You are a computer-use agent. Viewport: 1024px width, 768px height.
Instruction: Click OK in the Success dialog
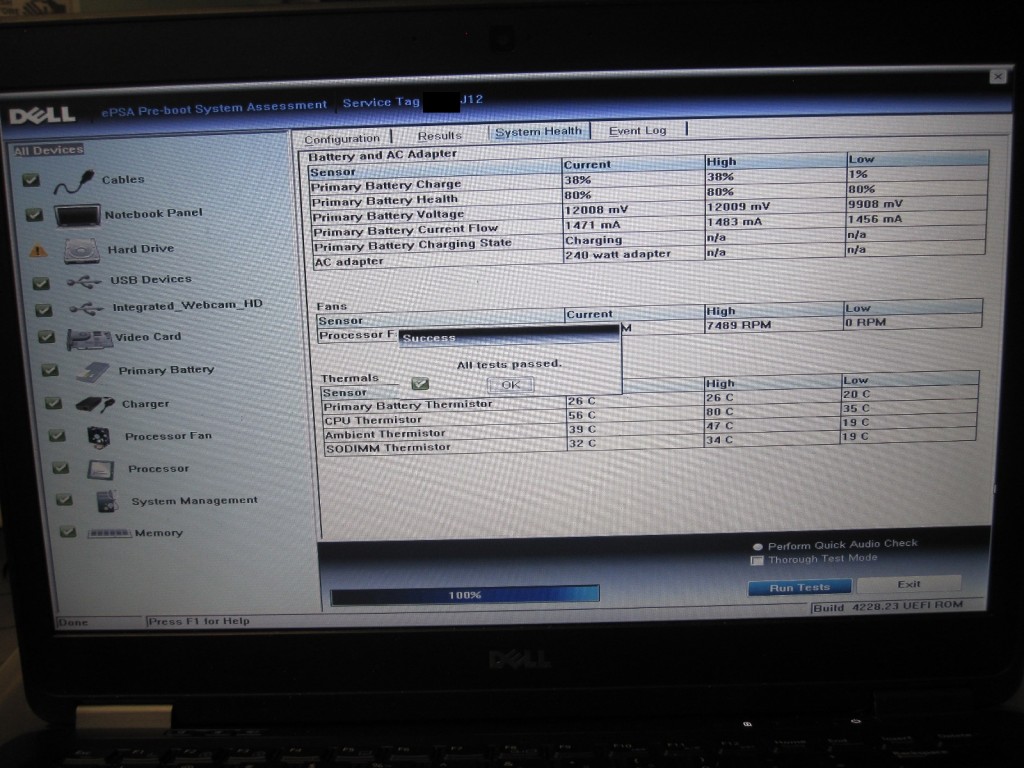coord(511,385)
